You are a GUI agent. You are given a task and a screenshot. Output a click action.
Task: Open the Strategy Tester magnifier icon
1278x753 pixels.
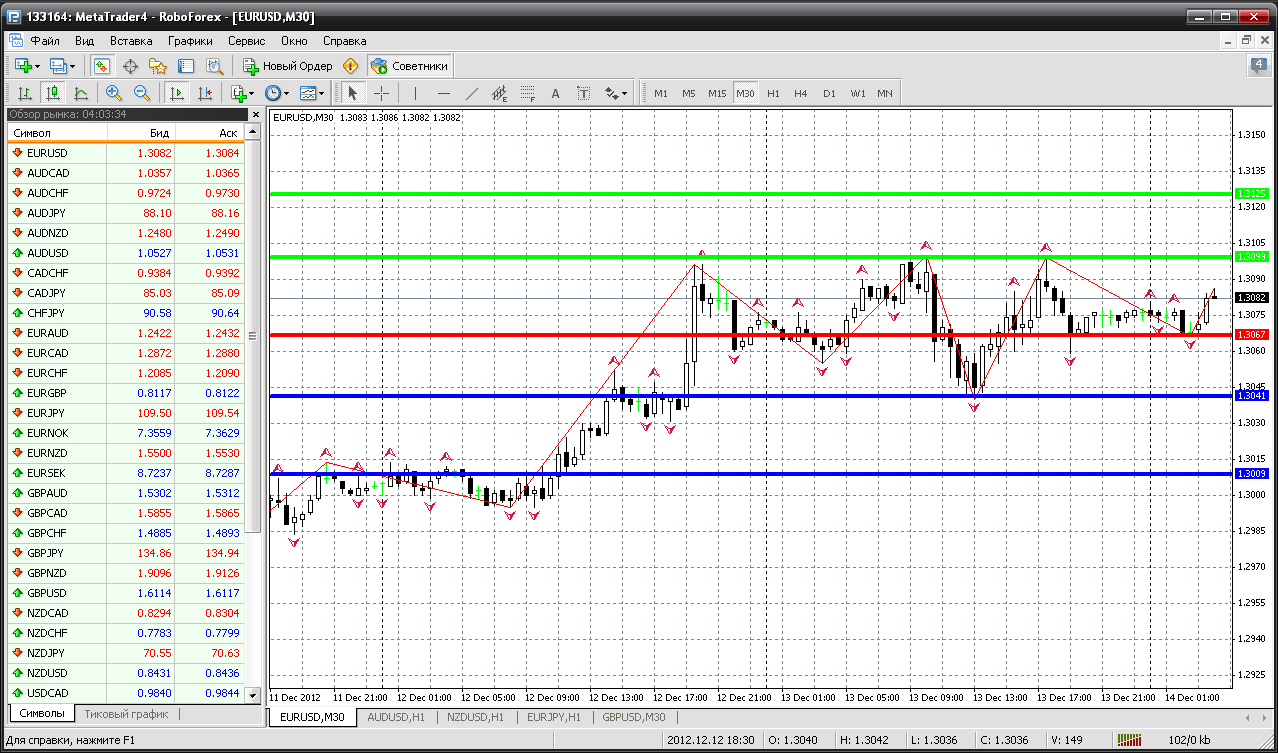[x=214, y=66]
